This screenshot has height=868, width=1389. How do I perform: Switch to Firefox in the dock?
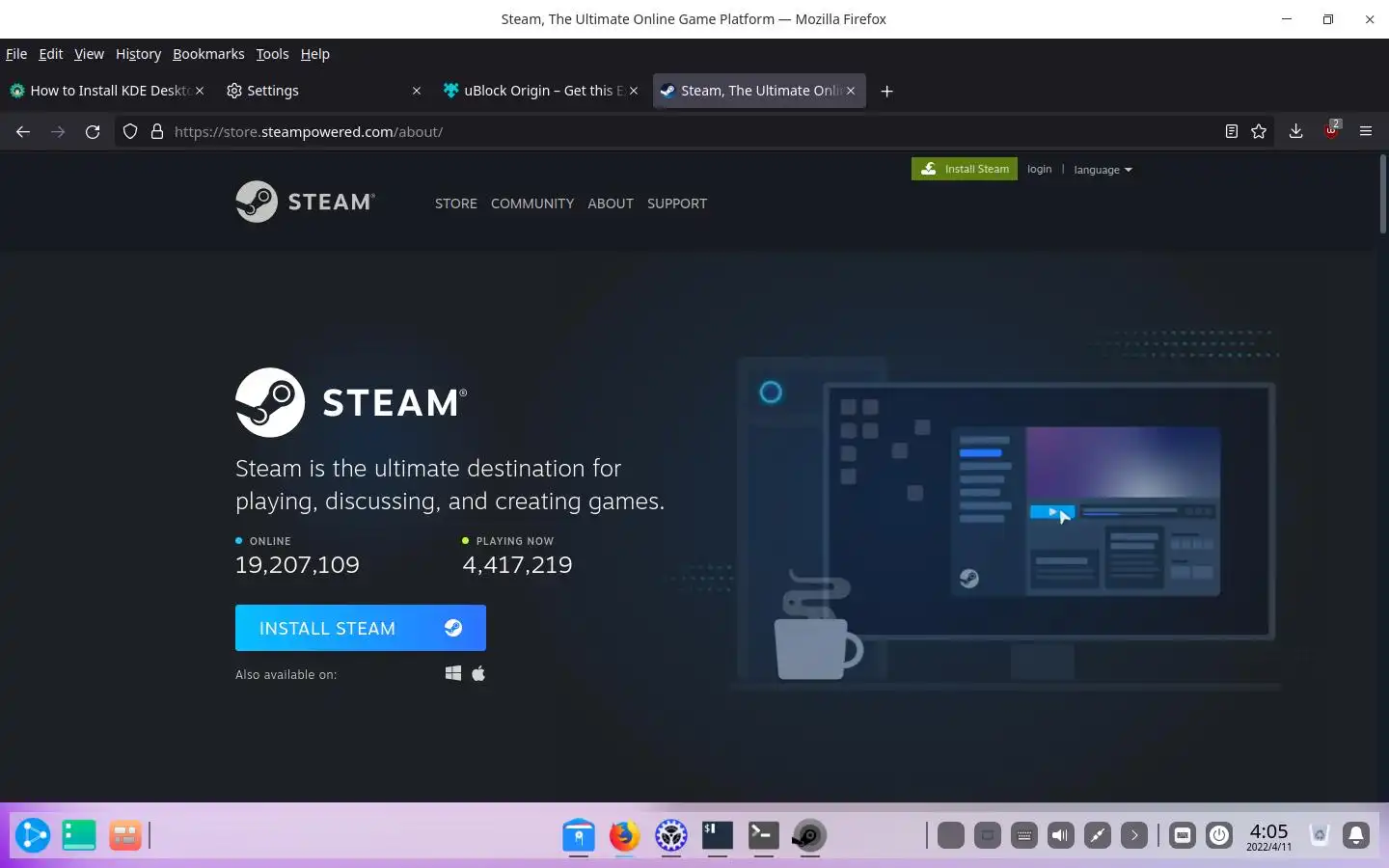(624, 835)
